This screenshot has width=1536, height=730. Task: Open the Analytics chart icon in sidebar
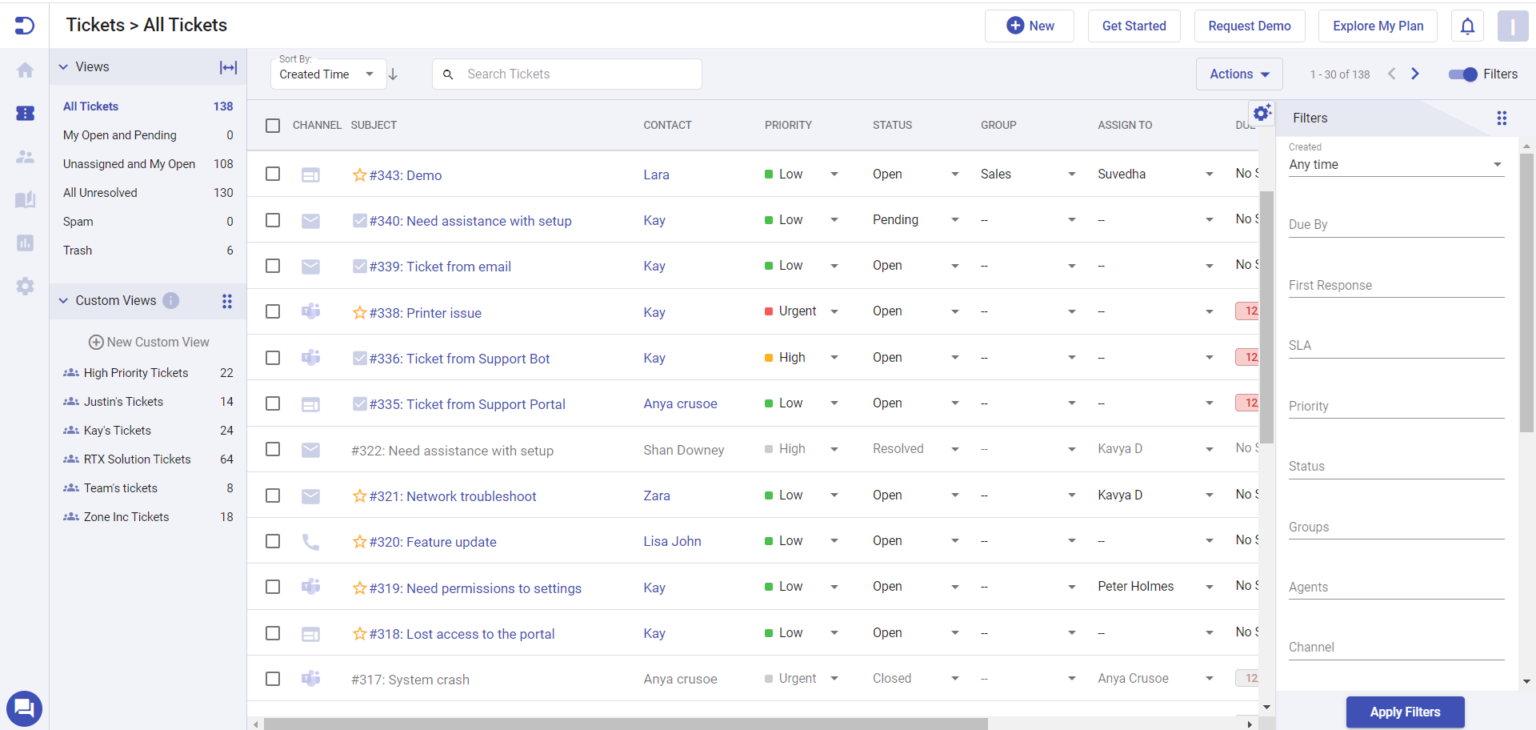[24, 241]
